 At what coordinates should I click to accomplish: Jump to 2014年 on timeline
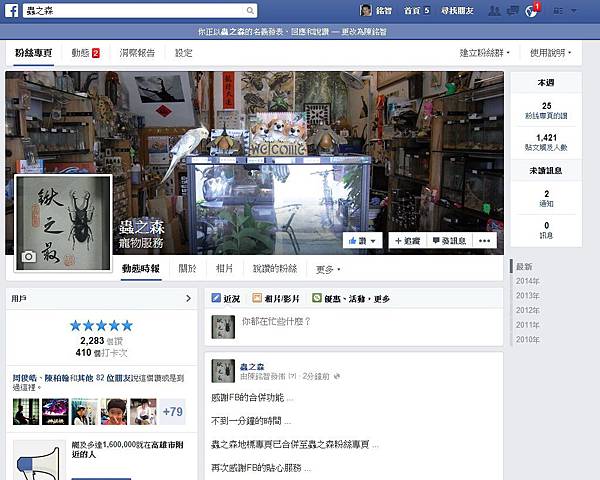point(527,281)
